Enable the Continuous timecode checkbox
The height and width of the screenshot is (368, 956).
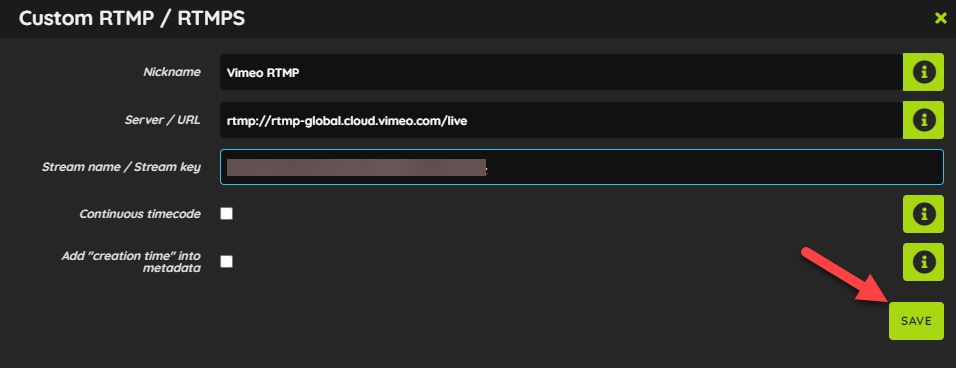[x=227, y=214]
